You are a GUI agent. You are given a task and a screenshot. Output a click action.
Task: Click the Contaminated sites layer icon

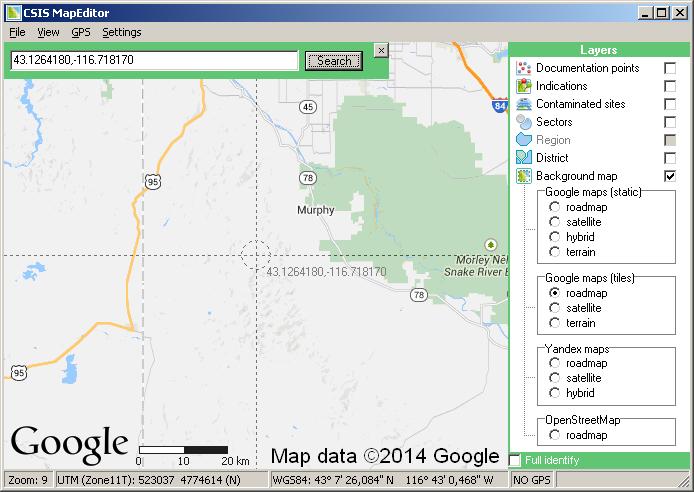click(524, 104)
